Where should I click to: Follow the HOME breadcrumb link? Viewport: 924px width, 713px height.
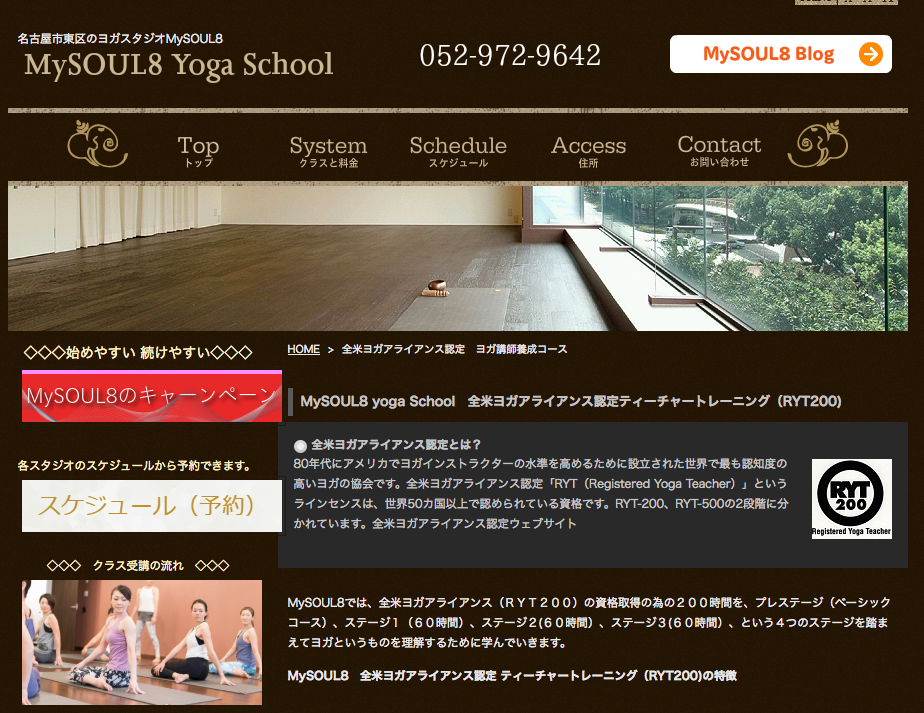pos(303,350)
